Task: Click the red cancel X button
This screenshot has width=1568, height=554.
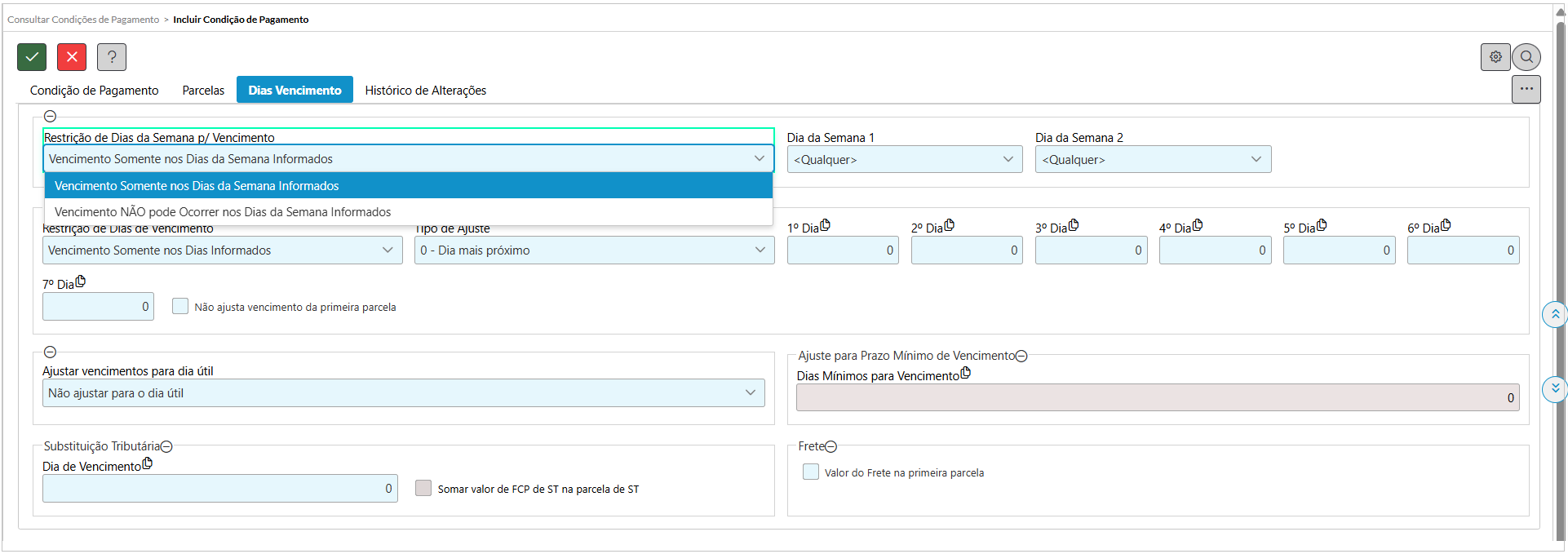Action: pyautogui.click(x=72, y=57)
